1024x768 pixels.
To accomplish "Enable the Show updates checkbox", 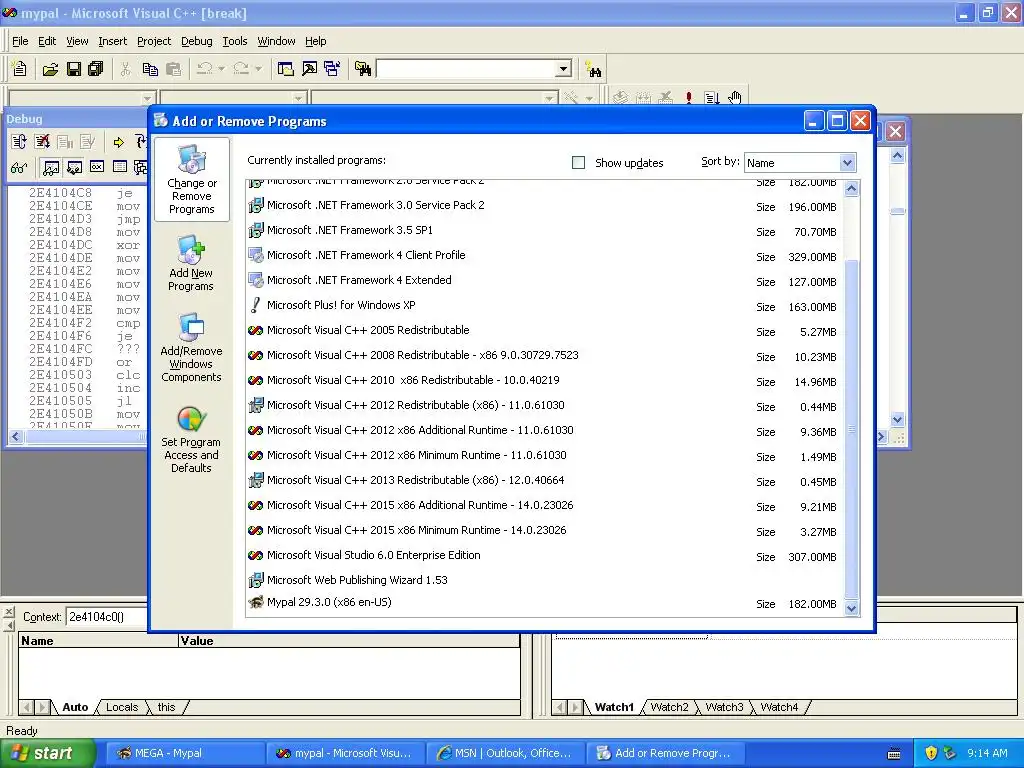I will point(578,163).
